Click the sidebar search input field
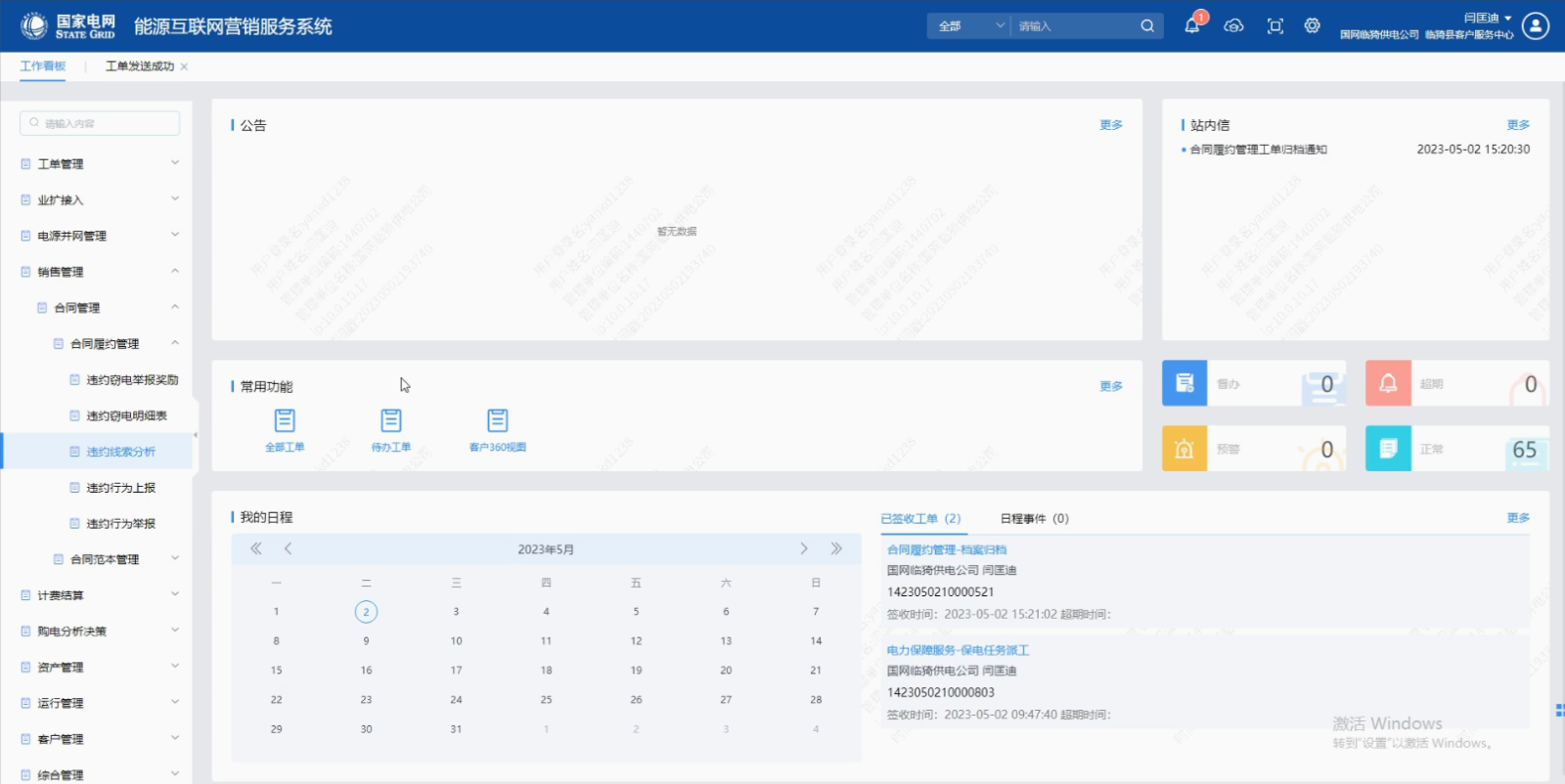Viewport: 1565px width, 784px height. pyautogui.click(x=100, y=123)
